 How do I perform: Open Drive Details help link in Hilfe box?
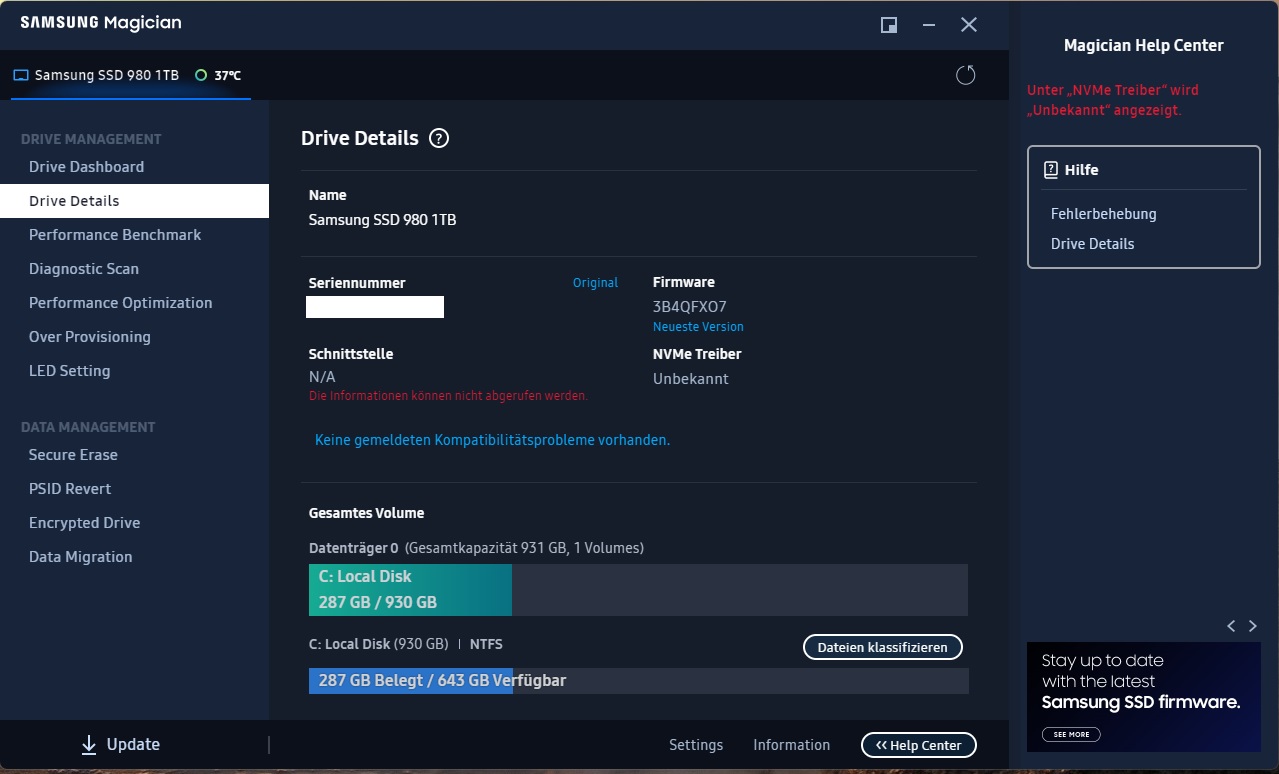1092,244
